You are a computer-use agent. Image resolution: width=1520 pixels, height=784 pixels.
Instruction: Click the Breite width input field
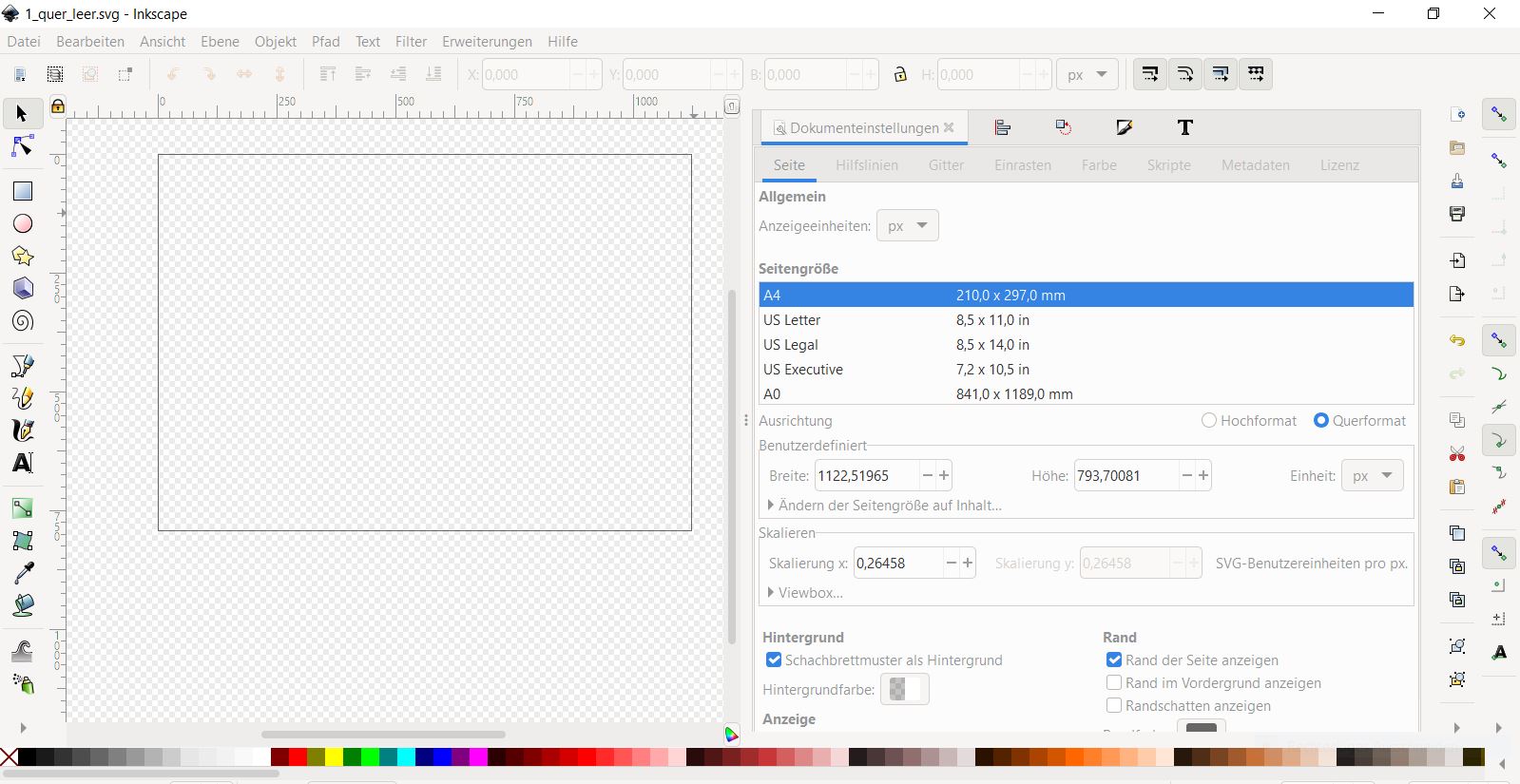(865, 476)
